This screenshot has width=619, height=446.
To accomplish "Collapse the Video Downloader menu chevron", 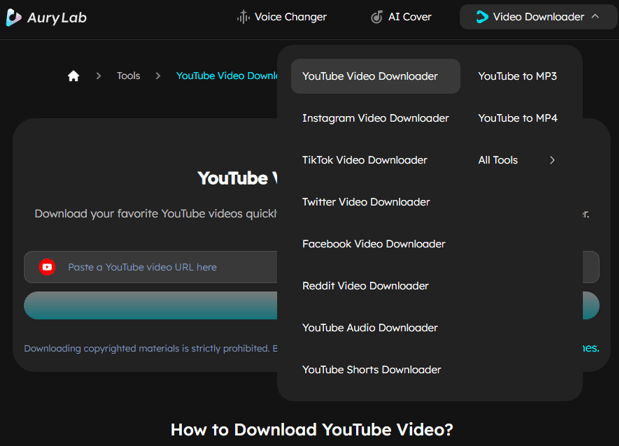I will pos(595,17).
